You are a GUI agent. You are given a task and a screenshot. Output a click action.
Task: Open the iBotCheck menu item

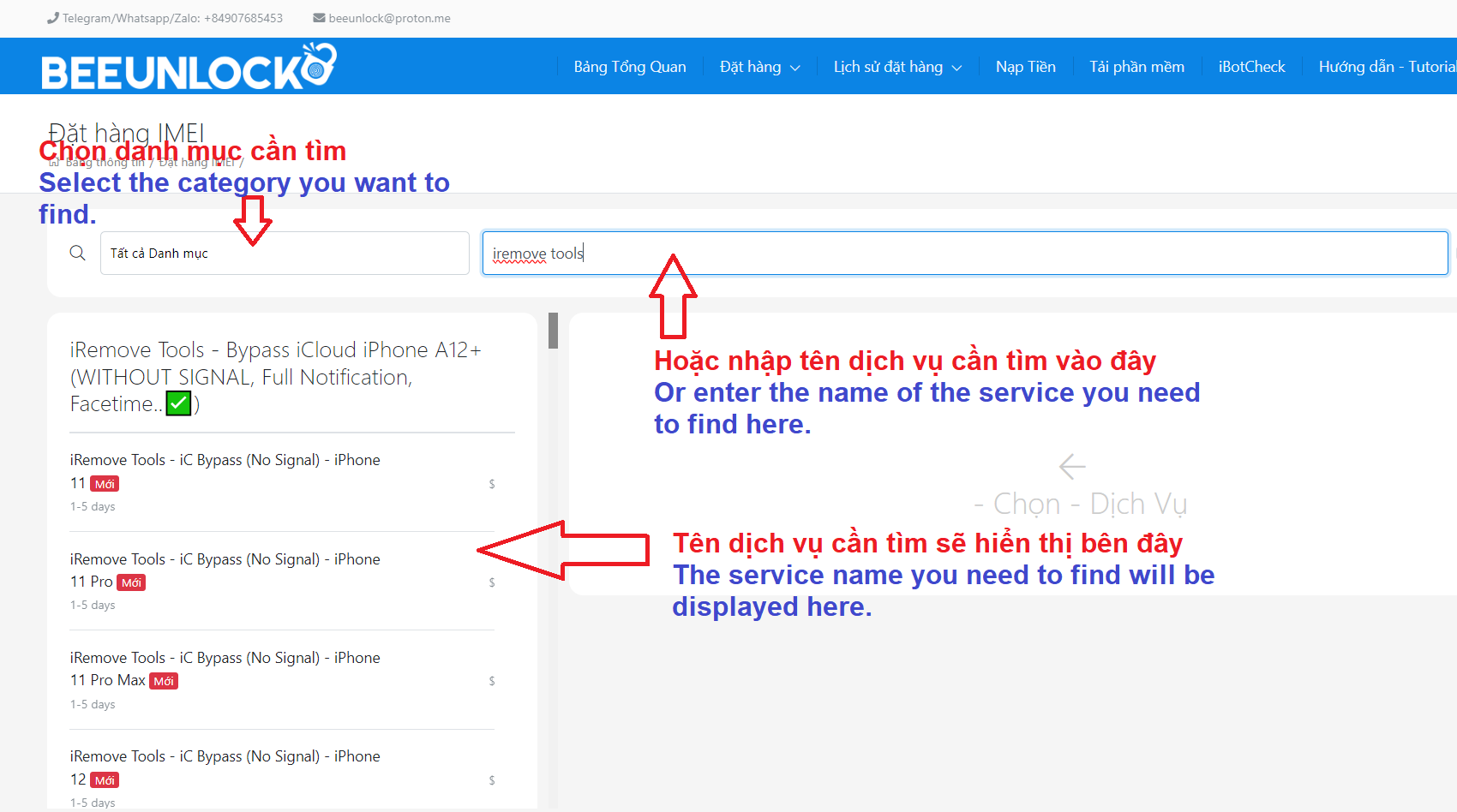click(x=1251, y=67)
